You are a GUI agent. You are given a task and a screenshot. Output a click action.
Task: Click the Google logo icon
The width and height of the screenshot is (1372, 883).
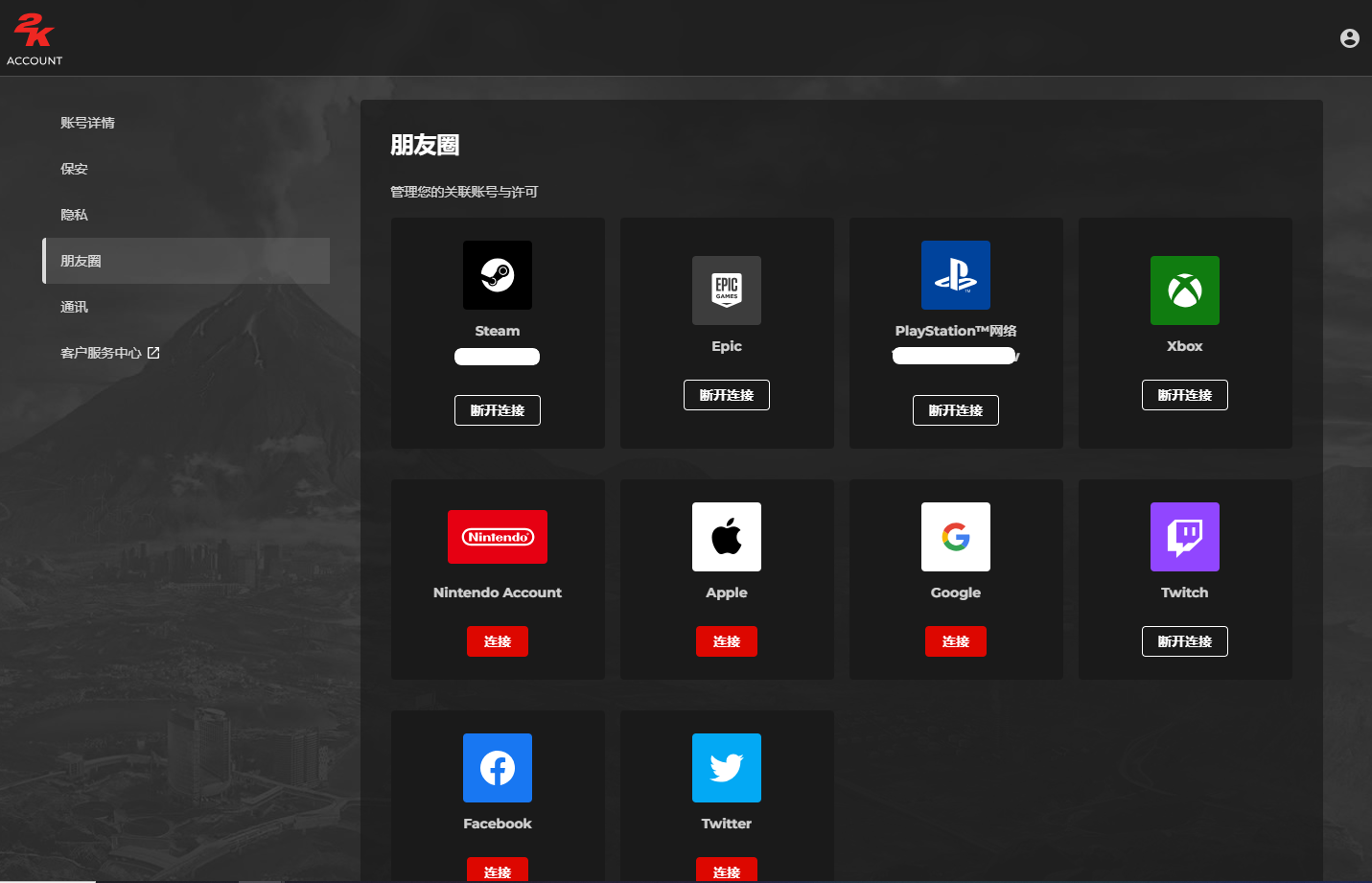[956, 537]
